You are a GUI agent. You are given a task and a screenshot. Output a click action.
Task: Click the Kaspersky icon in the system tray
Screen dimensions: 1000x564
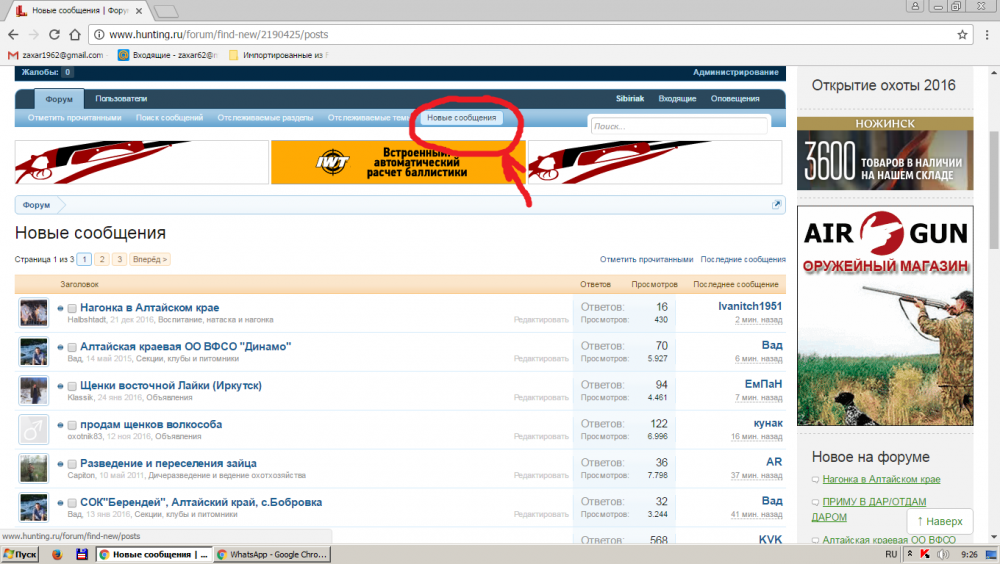925,554
